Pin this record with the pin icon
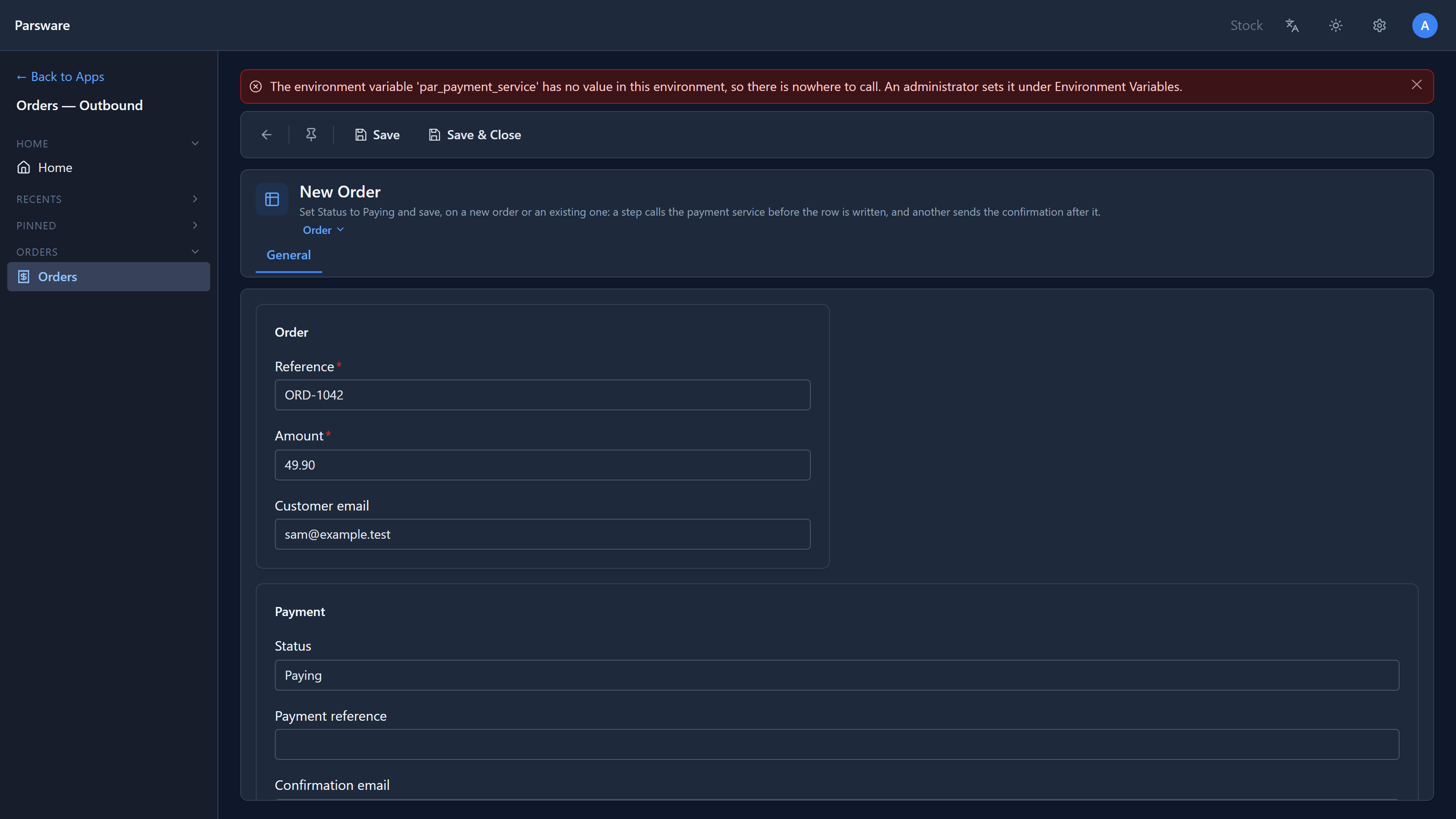 tap(311, 135)
